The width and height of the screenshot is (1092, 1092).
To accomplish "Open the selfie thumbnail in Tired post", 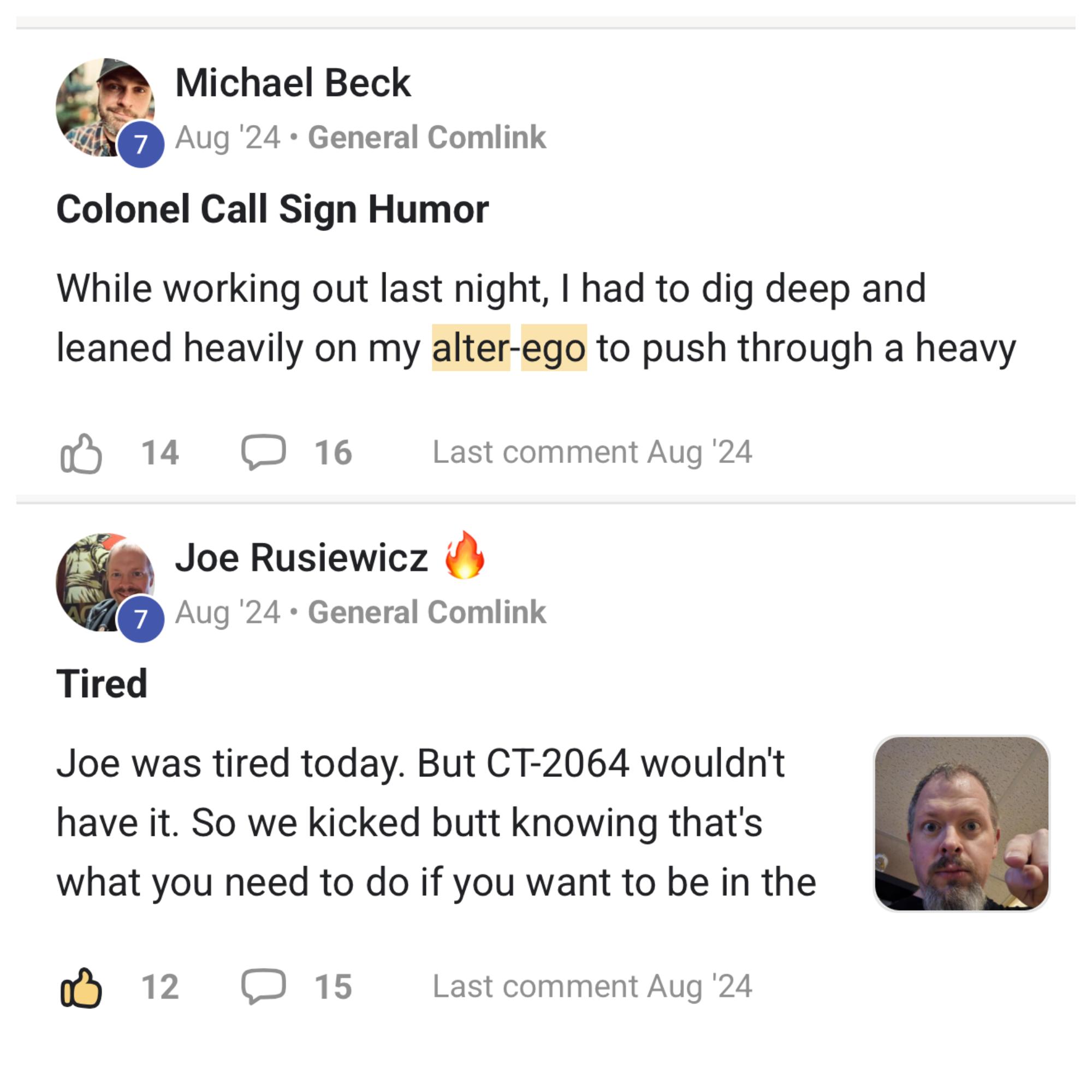I will [961, 823].
